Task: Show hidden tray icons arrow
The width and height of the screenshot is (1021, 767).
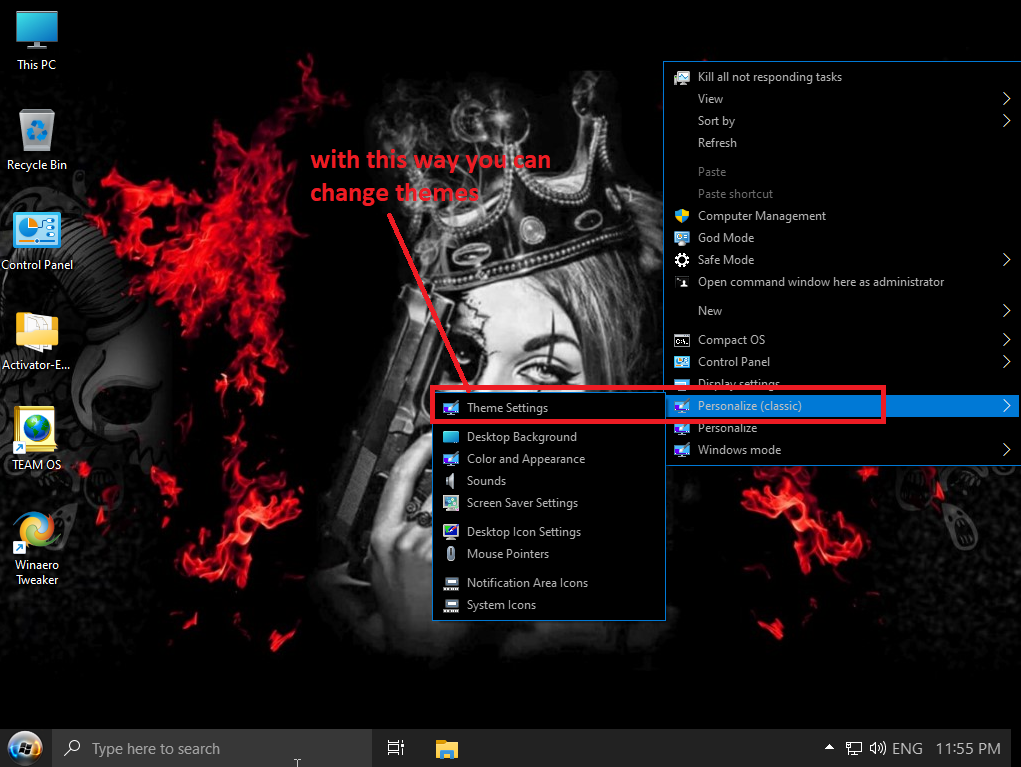Action: [x=829, y=747]
